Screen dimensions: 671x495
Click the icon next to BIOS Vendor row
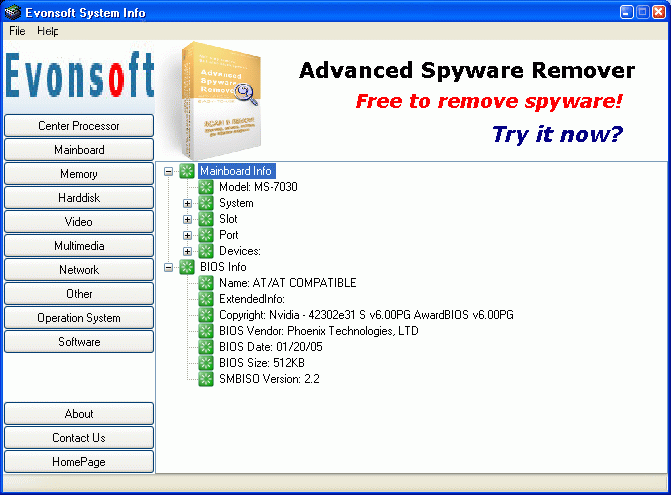[206, 331]
